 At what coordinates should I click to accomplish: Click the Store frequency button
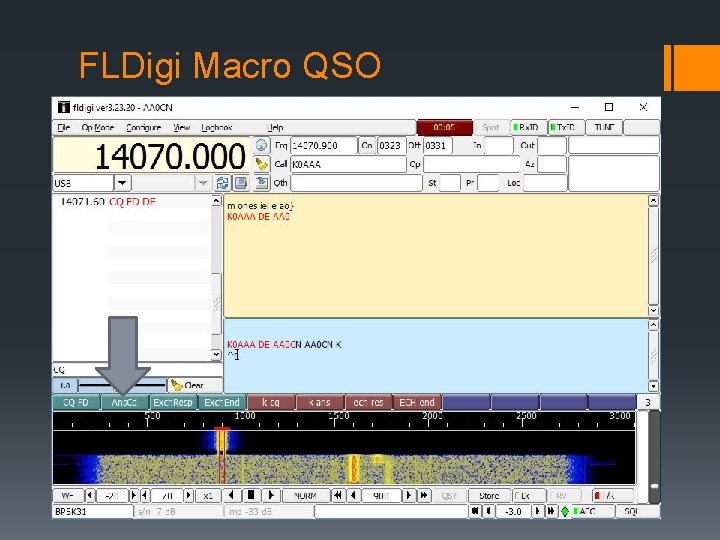tap(489, 495)
